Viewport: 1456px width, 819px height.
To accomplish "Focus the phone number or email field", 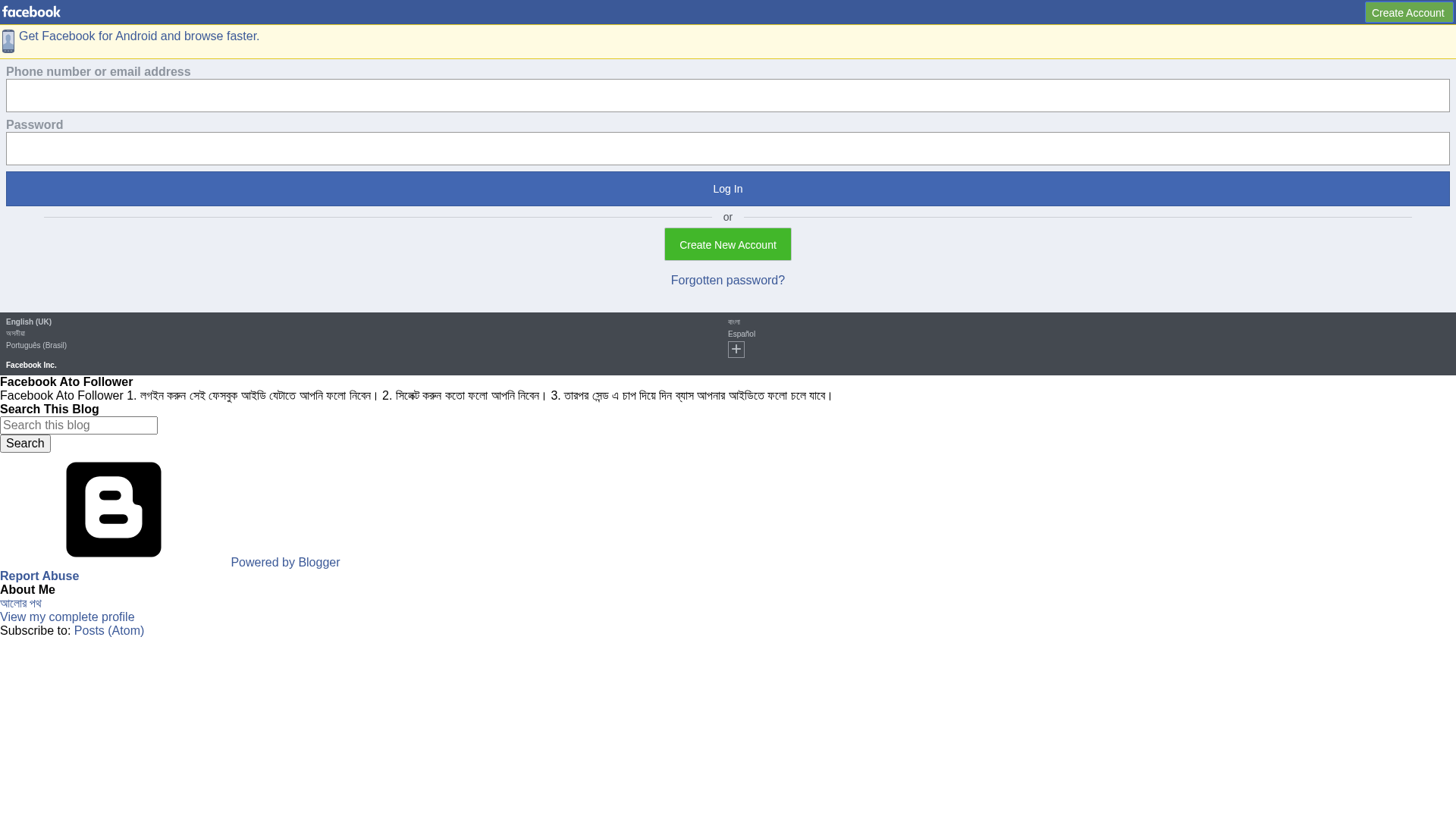I will 728,96.
